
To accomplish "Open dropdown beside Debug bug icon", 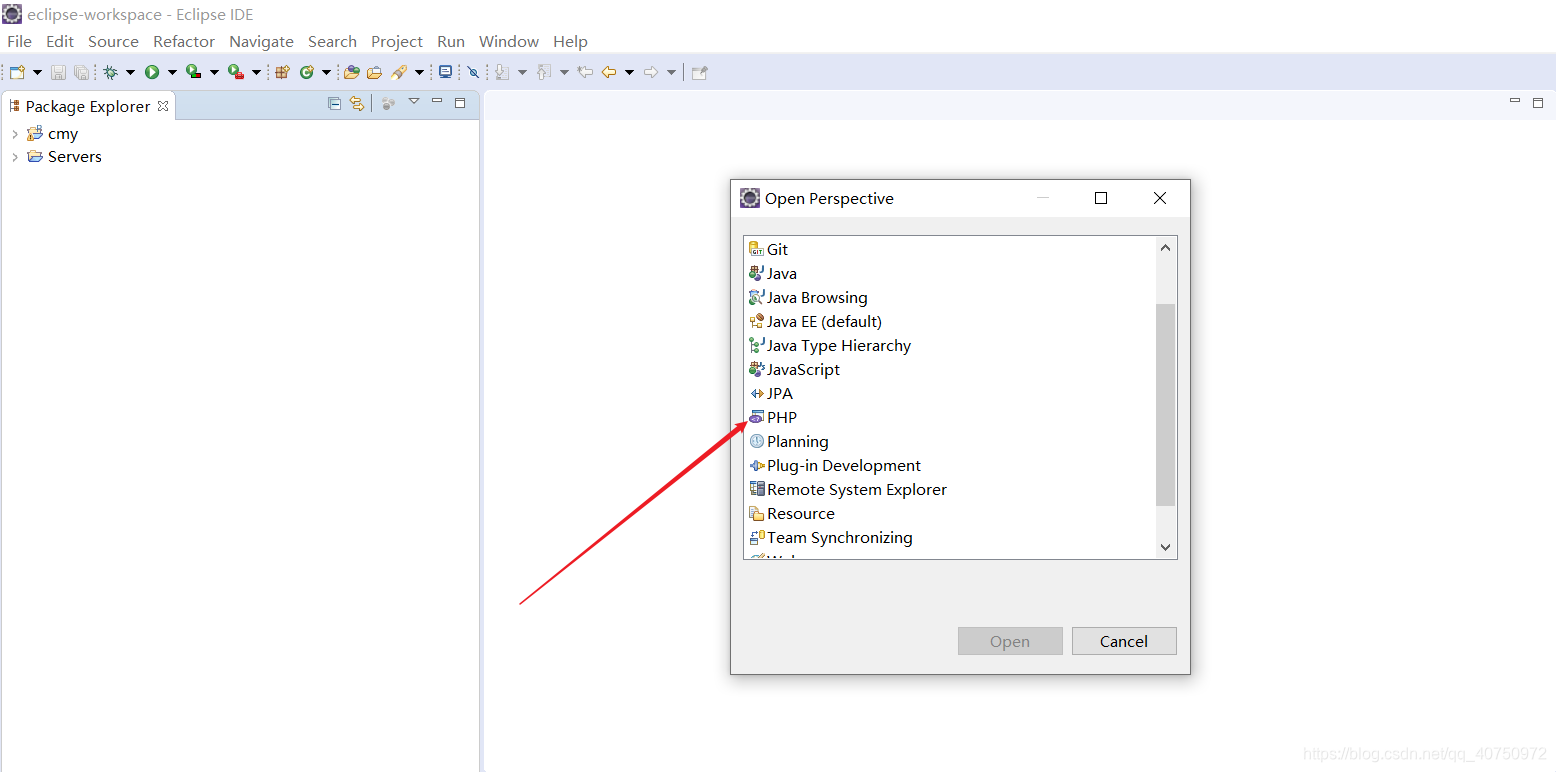I will point(130,72).
